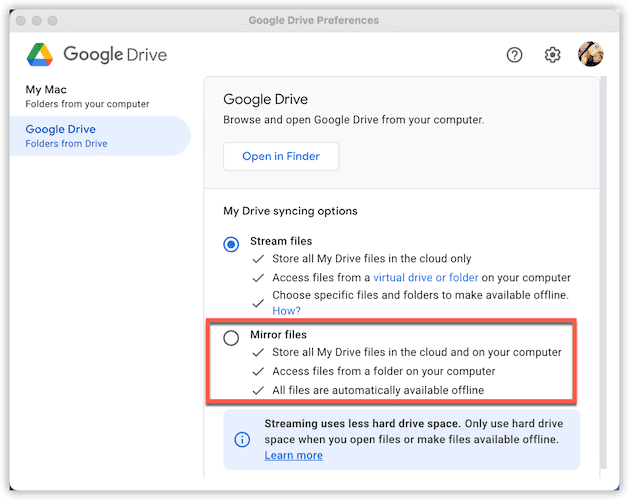Click the red close window button
629x500 pixels.
[x=20, y=20]
